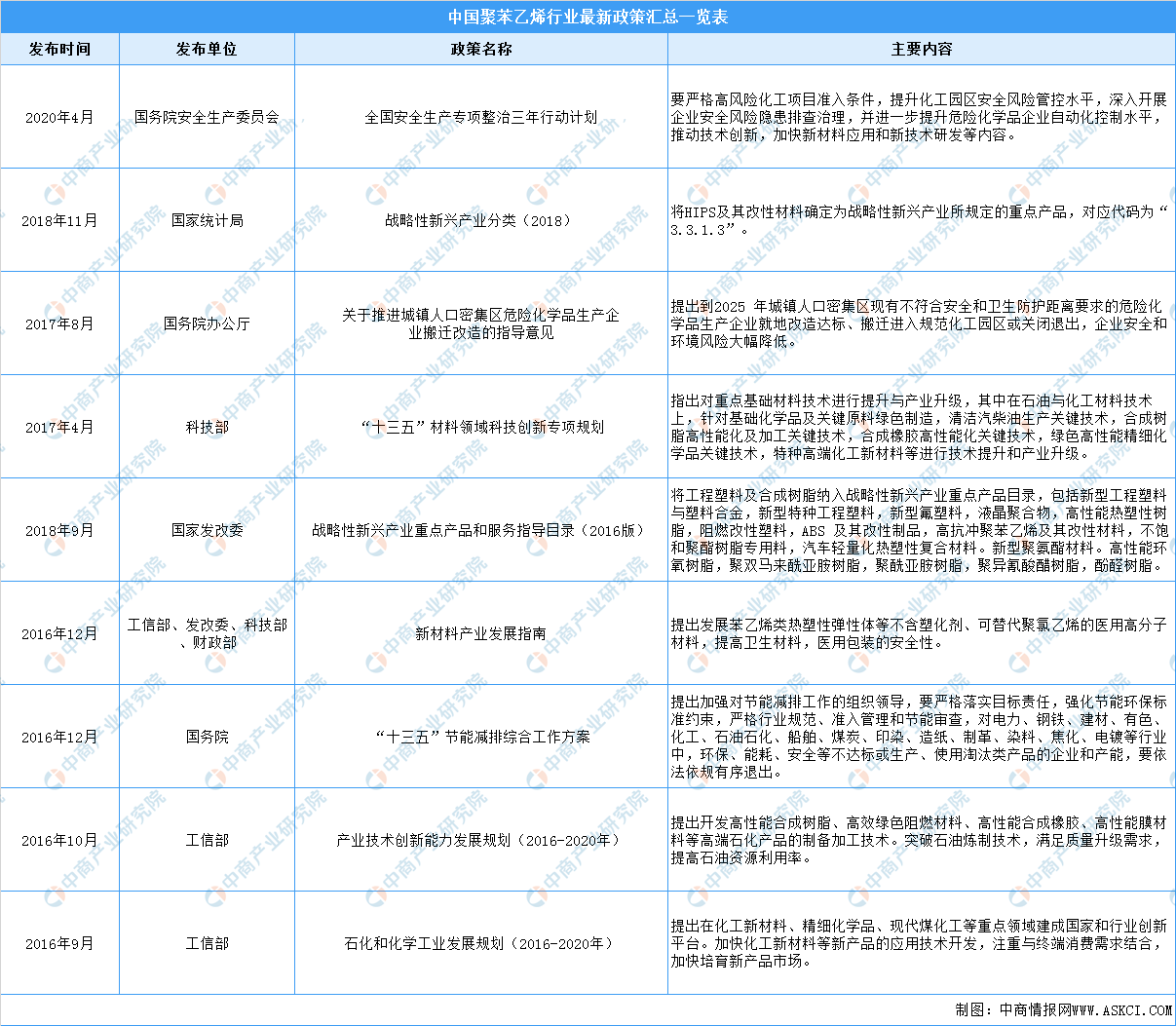Click policy name 全国安全生产专项整治三年行动计划
Viewport: 1176px width, 1026px height.
[x=481, y=117]
